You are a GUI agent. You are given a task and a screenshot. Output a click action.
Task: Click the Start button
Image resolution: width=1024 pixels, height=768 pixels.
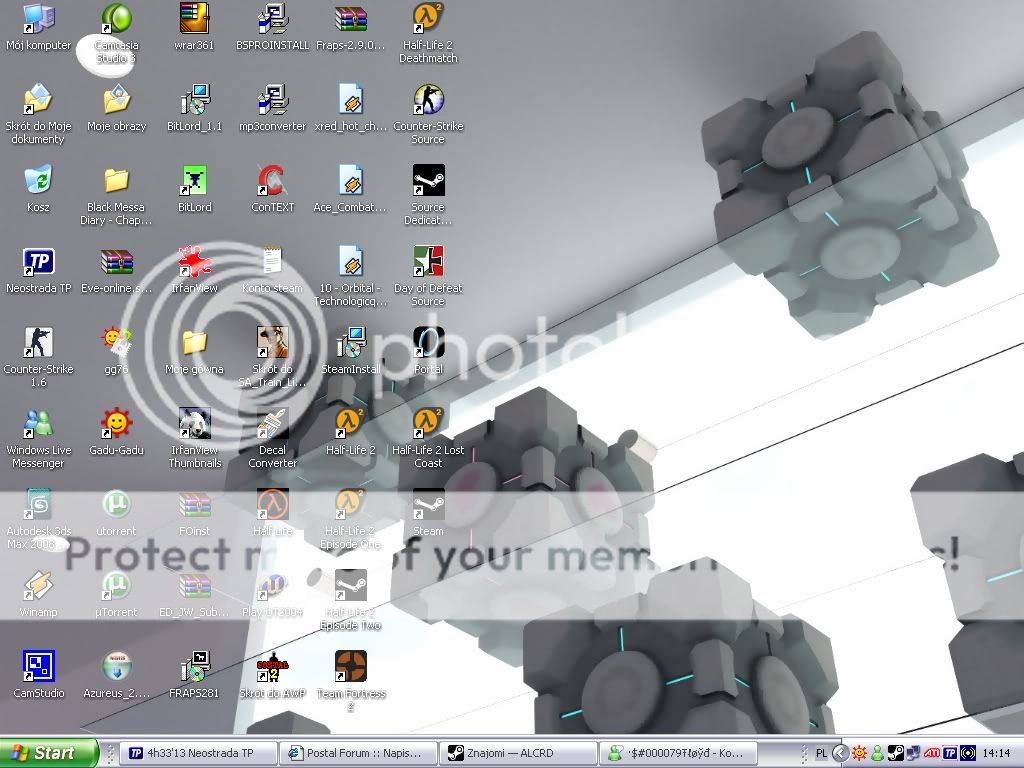click(x=49, y=753)
